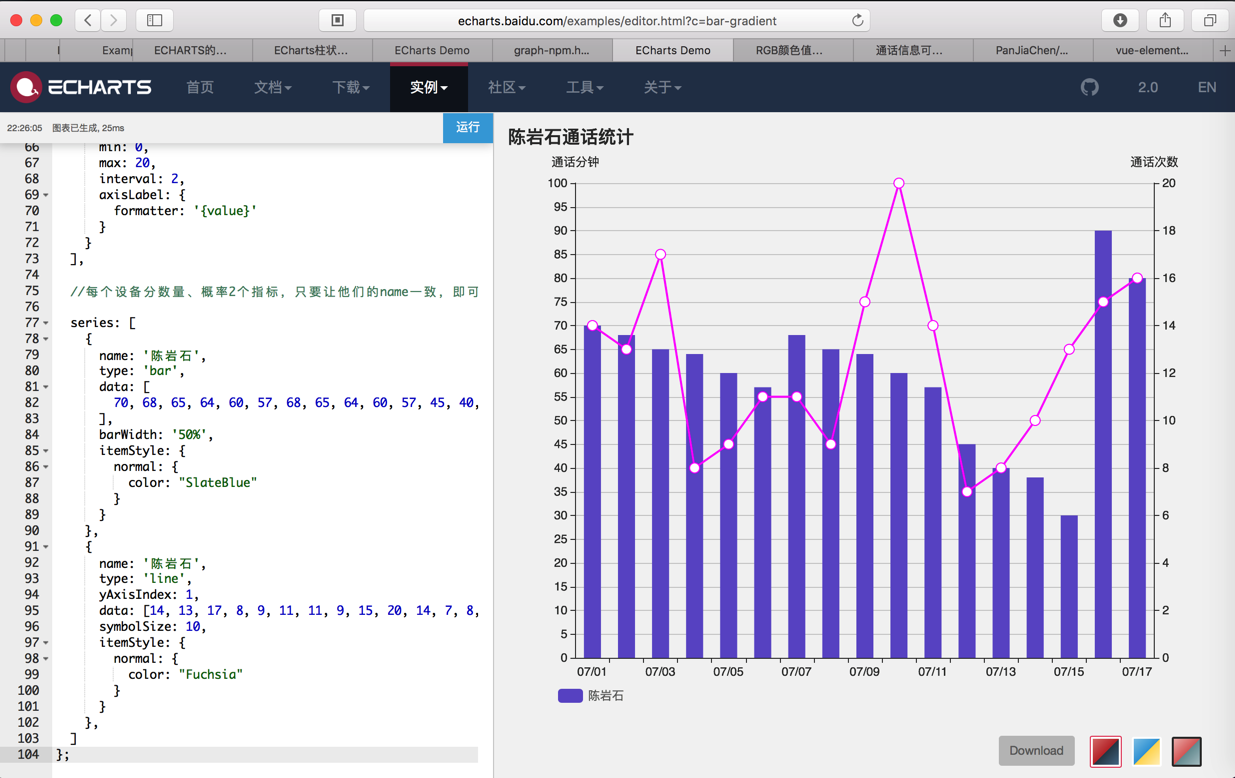Click the Safari address bar

tap(616, 20)
